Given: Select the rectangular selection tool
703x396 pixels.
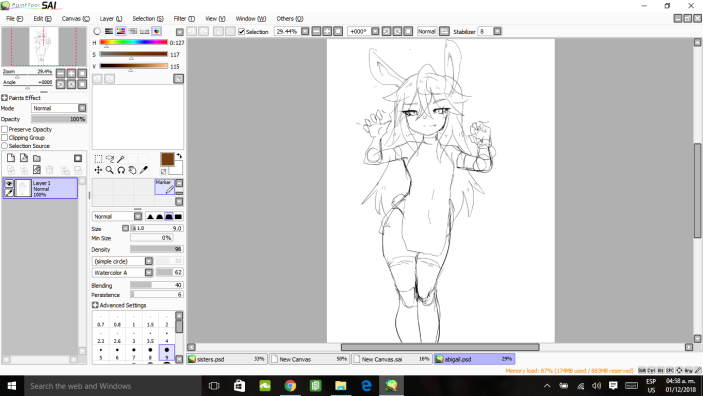Looking at the screenshot, I should pyautogui.click(x=98, y=159).
